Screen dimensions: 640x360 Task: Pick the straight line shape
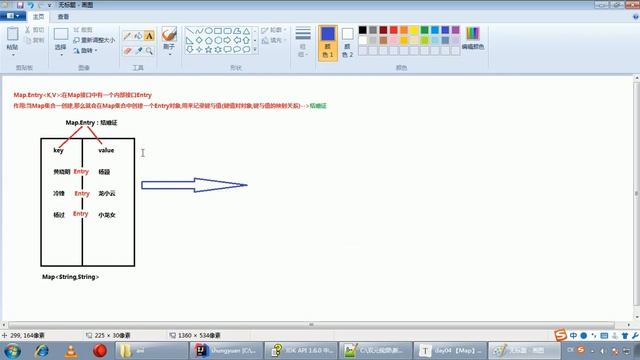click(189, 31)
